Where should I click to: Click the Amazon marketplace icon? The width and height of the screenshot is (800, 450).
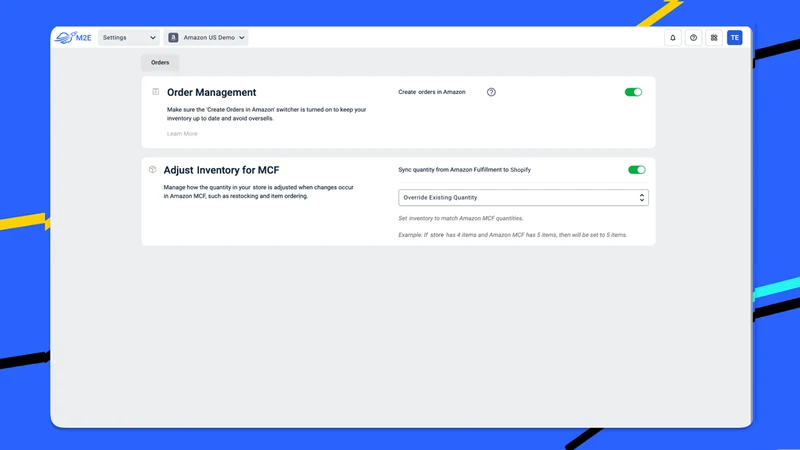click(x=173, y=37)
